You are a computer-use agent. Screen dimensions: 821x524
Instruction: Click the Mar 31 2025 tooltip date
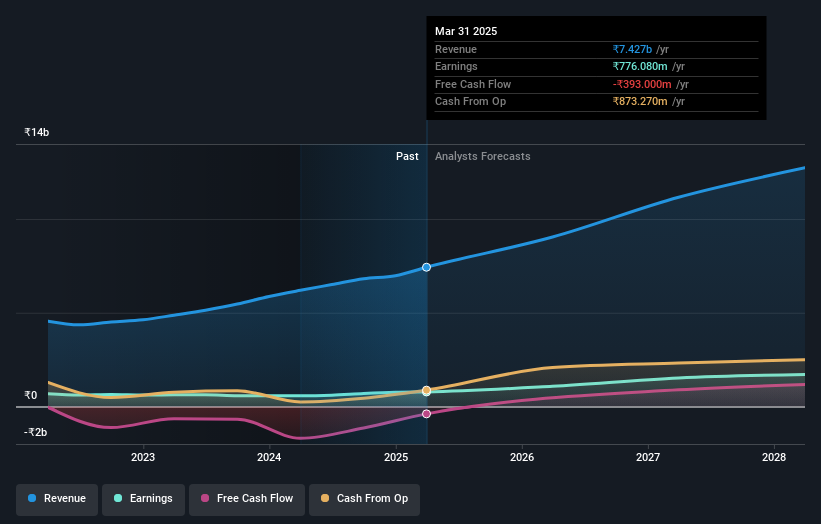[x=466, y=31]
